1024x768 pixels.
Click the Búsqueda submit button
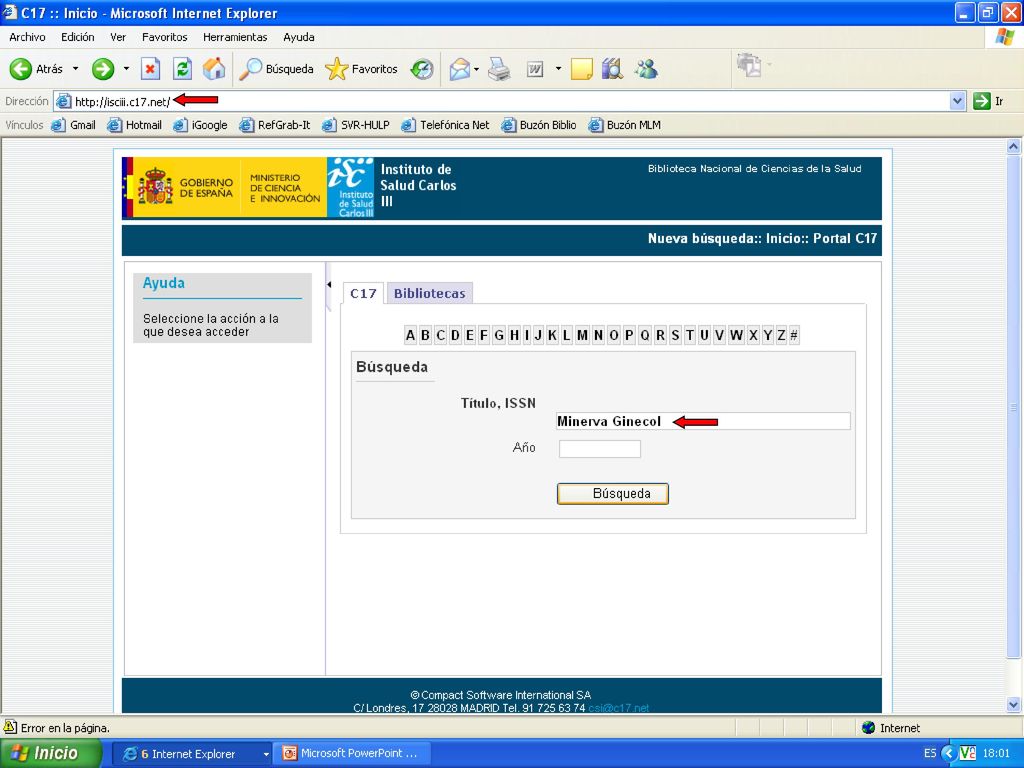coord(613,494)
